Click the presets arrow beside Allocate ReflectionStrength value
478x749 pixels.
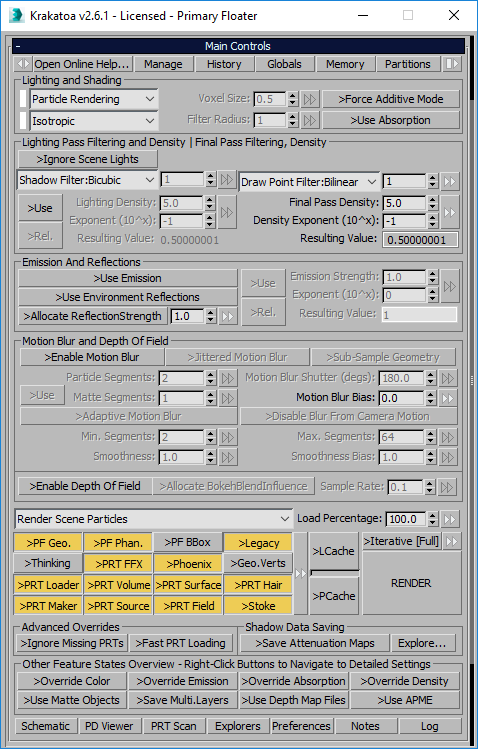tap(228, 316)
